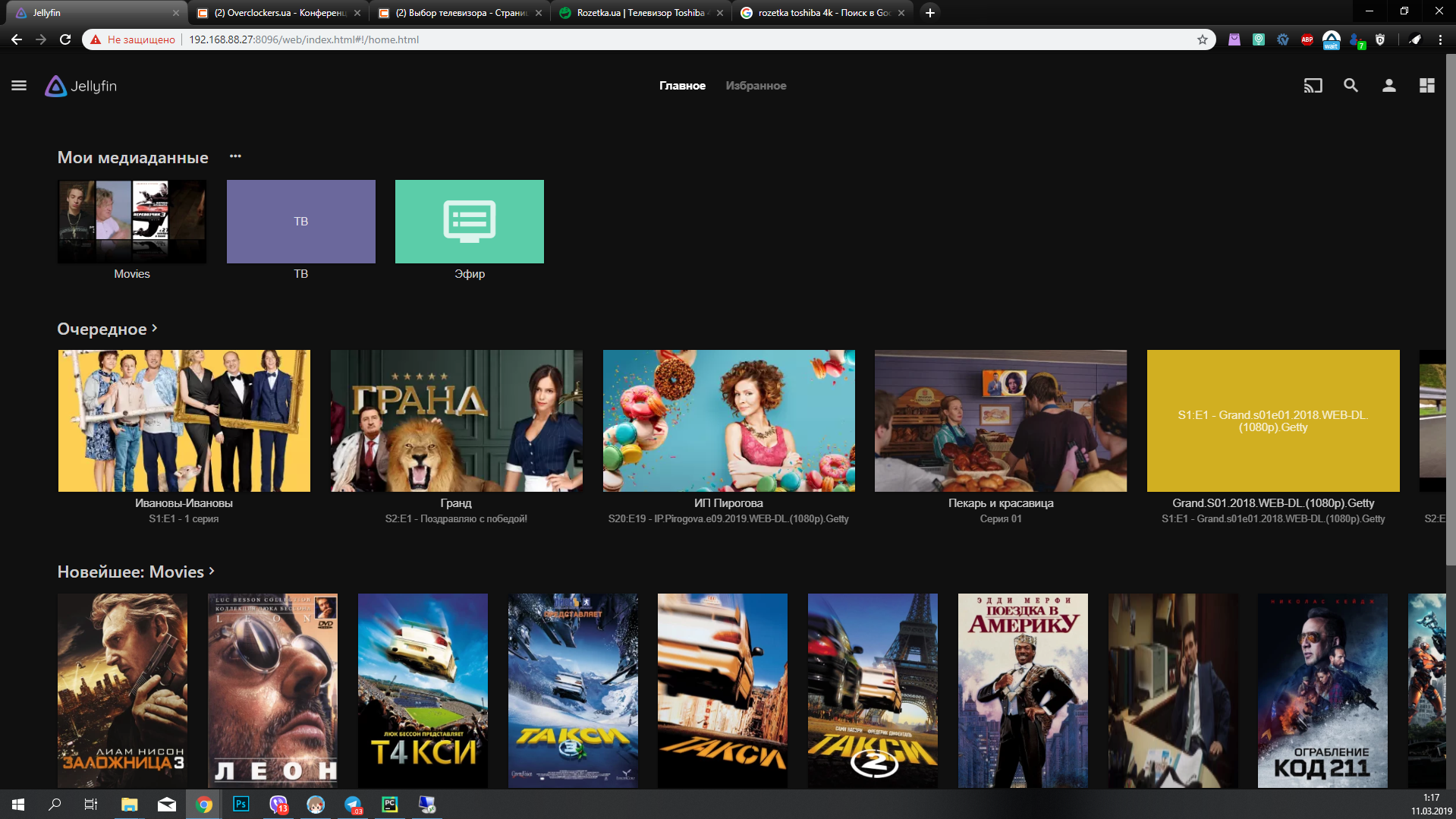Viewport: 1456px width, 819px height.
Task: Launch File Explorer from the taskbar
Action: pyautogui.click(x=129, y=805)
